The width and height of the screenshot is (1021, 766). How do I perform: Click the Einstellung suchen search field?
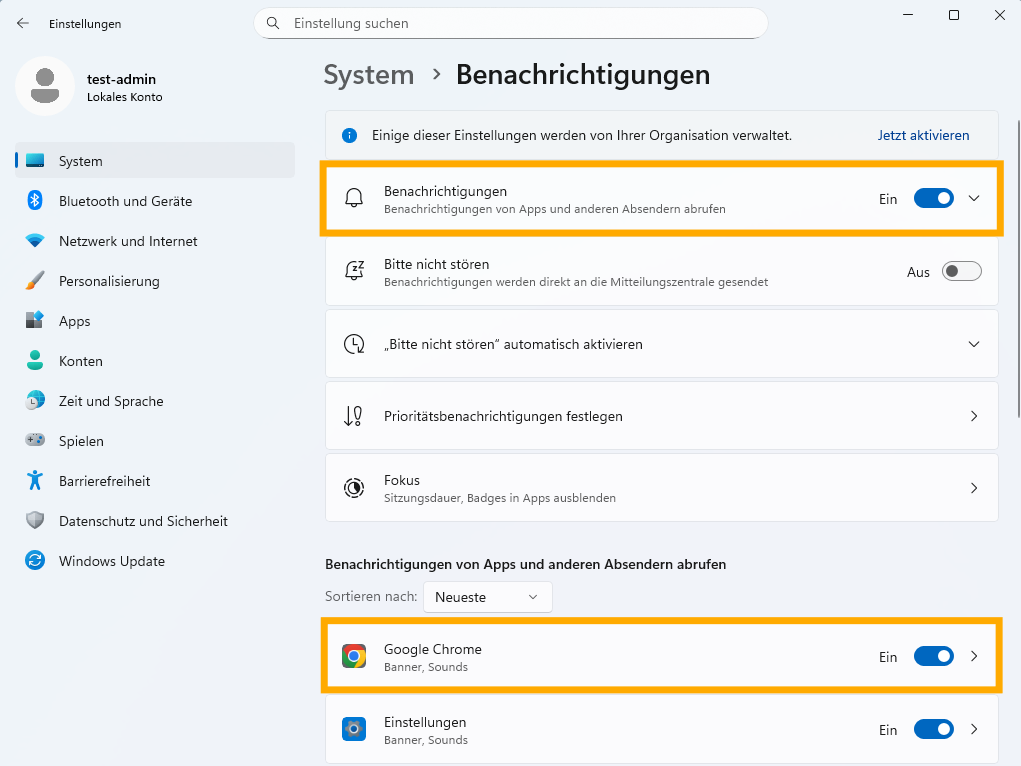[x=510, y=23]
